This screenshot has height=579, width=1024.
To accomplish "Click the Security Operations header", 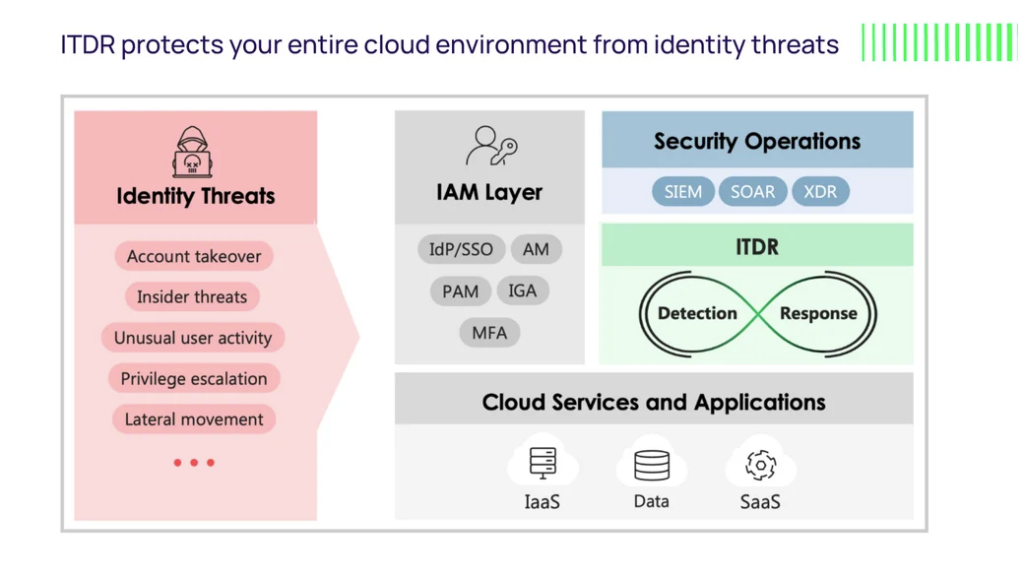I will pos(758,140).
